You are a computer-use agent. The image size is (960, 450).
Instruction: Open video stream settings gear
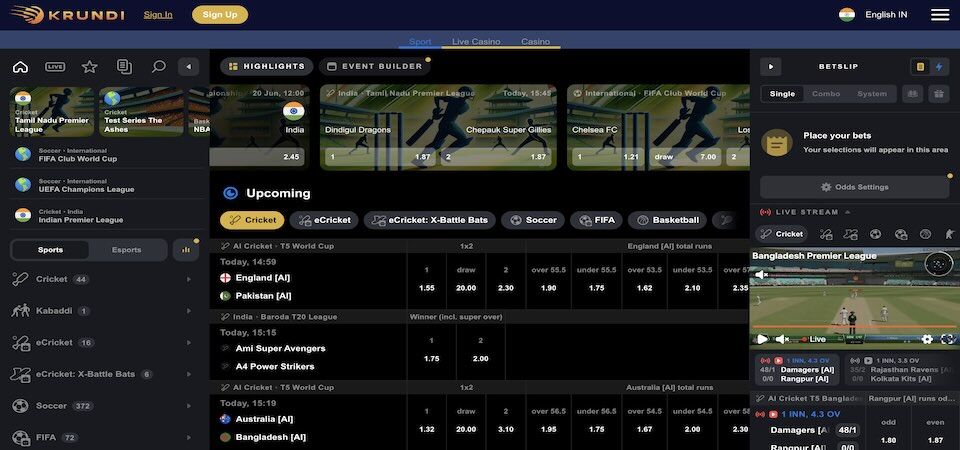[927, 339]
